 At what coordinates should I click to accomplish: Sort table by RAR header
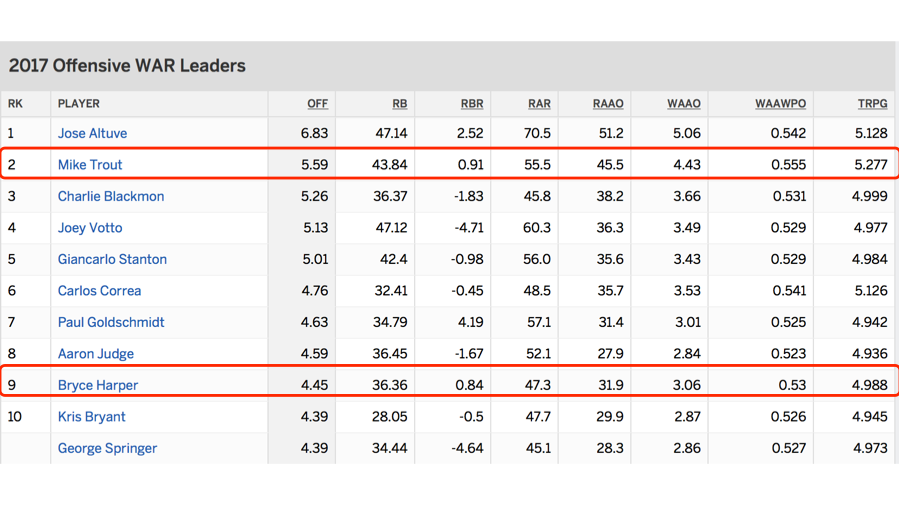tap(539, 103)
